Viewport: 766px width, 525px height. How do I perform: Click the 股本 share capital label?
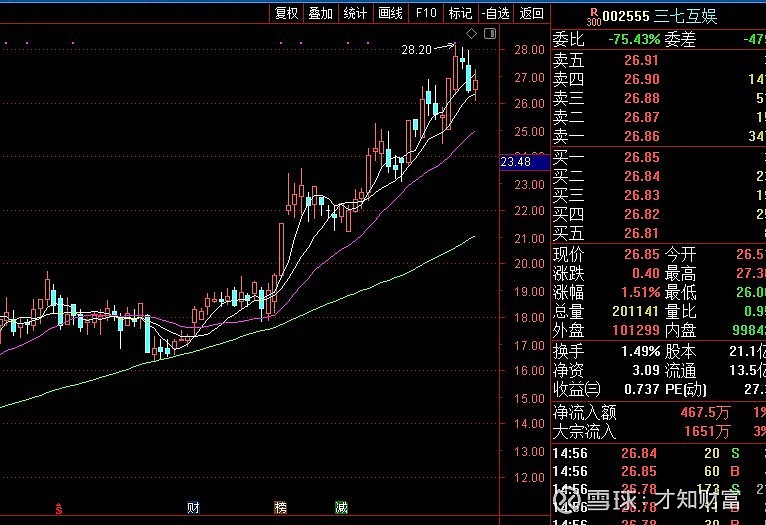point(680,352)
